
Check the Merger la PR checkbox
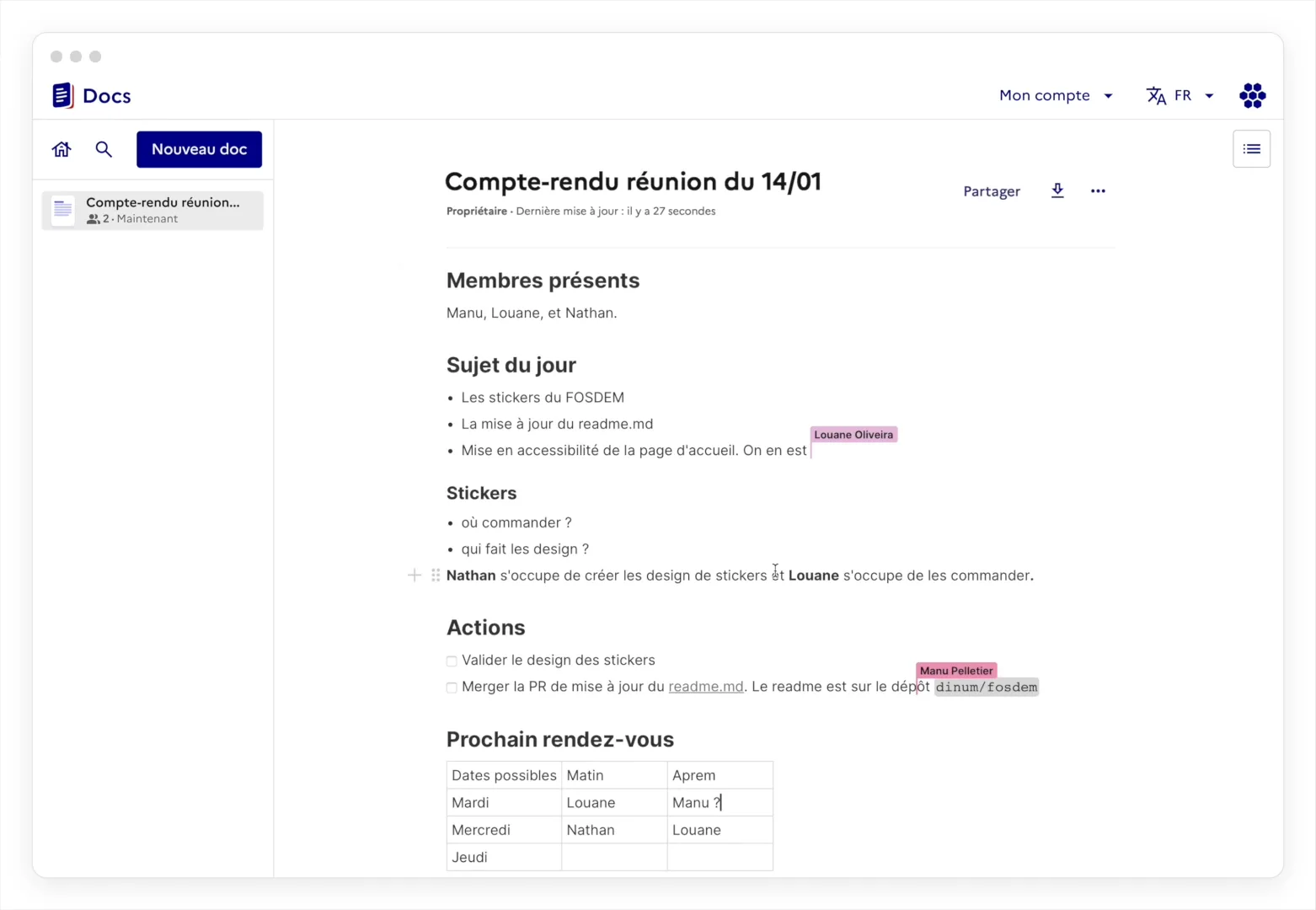pos(452,688)
